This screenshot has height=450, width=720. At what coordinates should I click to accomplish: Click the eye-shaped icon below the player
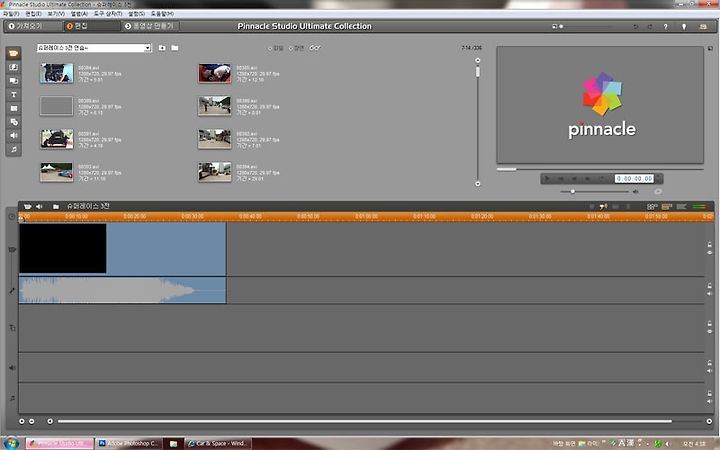[x=658, y=191]
